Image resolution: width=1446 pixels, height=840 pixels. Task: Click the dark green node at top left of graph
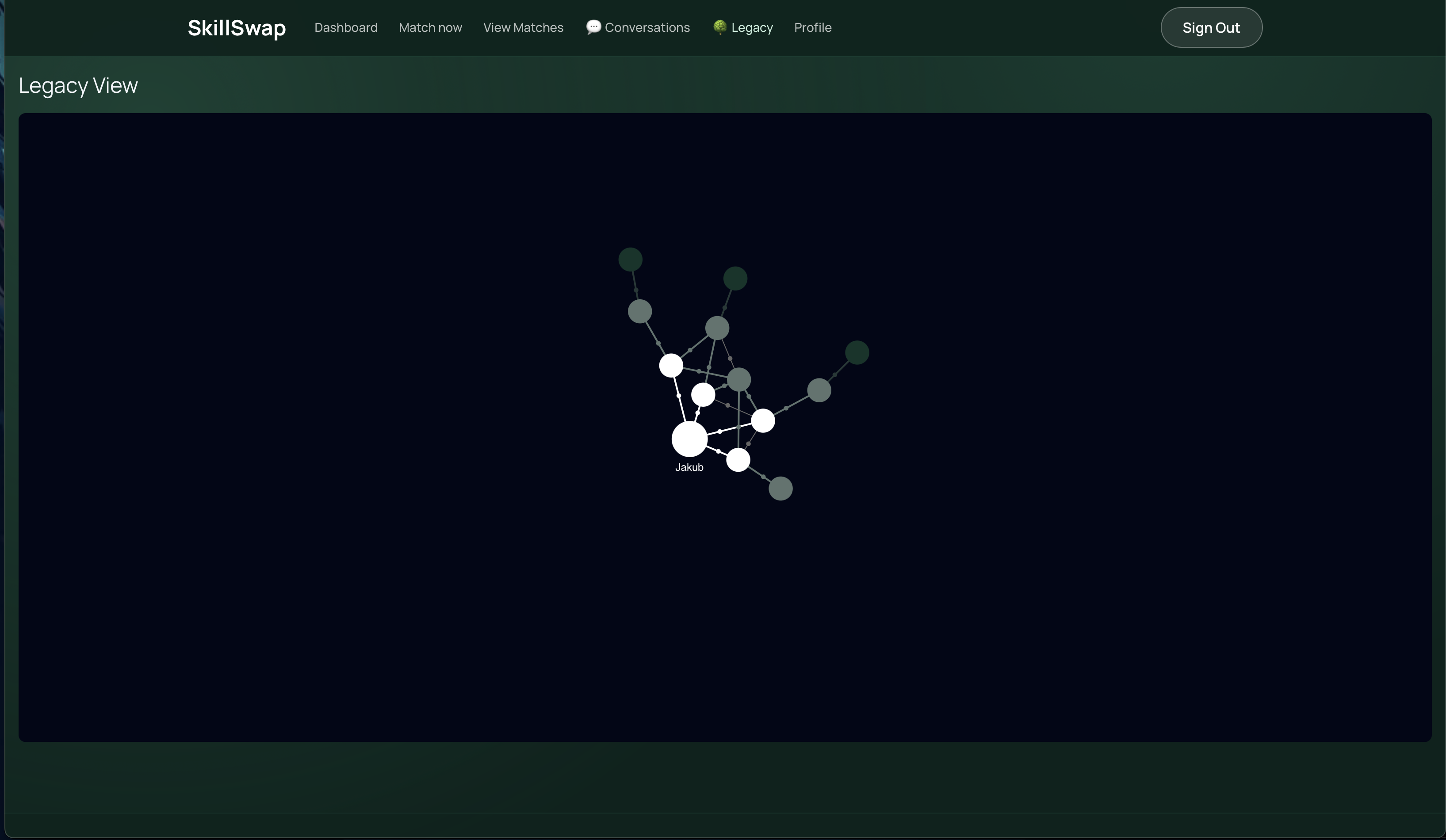[630, 260]
